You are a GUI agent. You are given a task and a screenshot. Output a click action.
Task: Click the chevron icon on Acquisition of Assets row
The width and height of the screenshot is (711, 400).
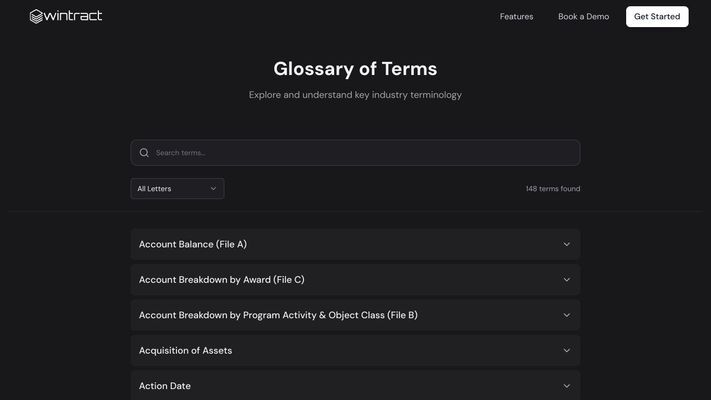pyautogui.click(x=566, y=351)
